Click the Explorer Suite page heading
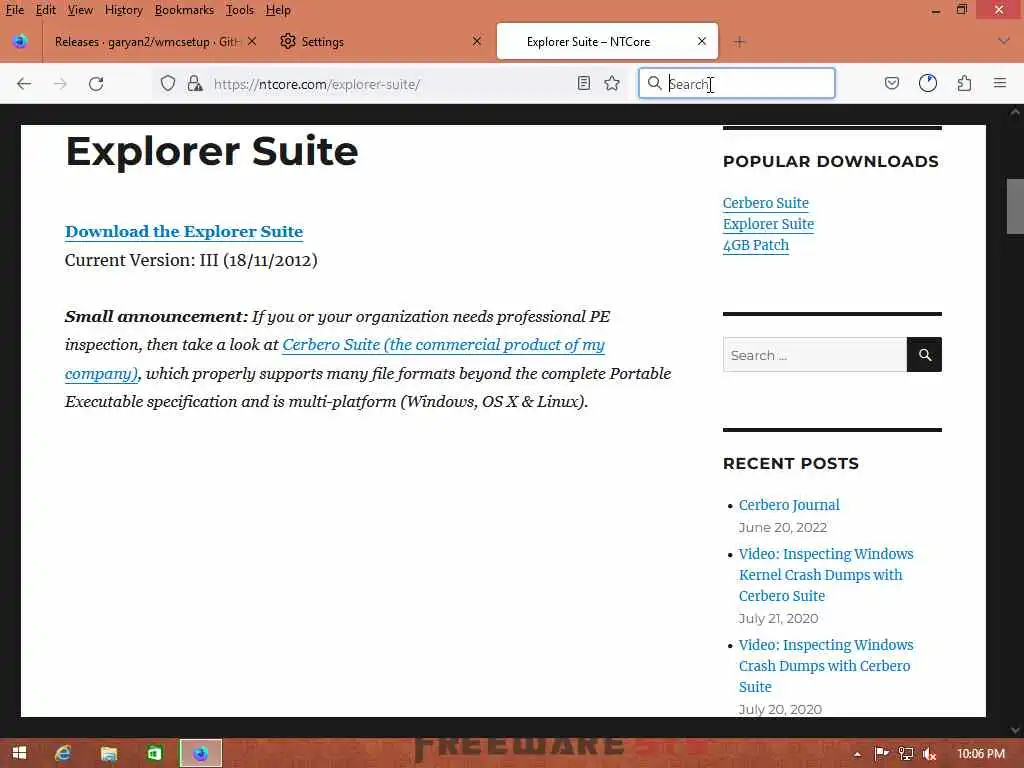Viewport: 1024px width, 768px height. tap(212, 152)
